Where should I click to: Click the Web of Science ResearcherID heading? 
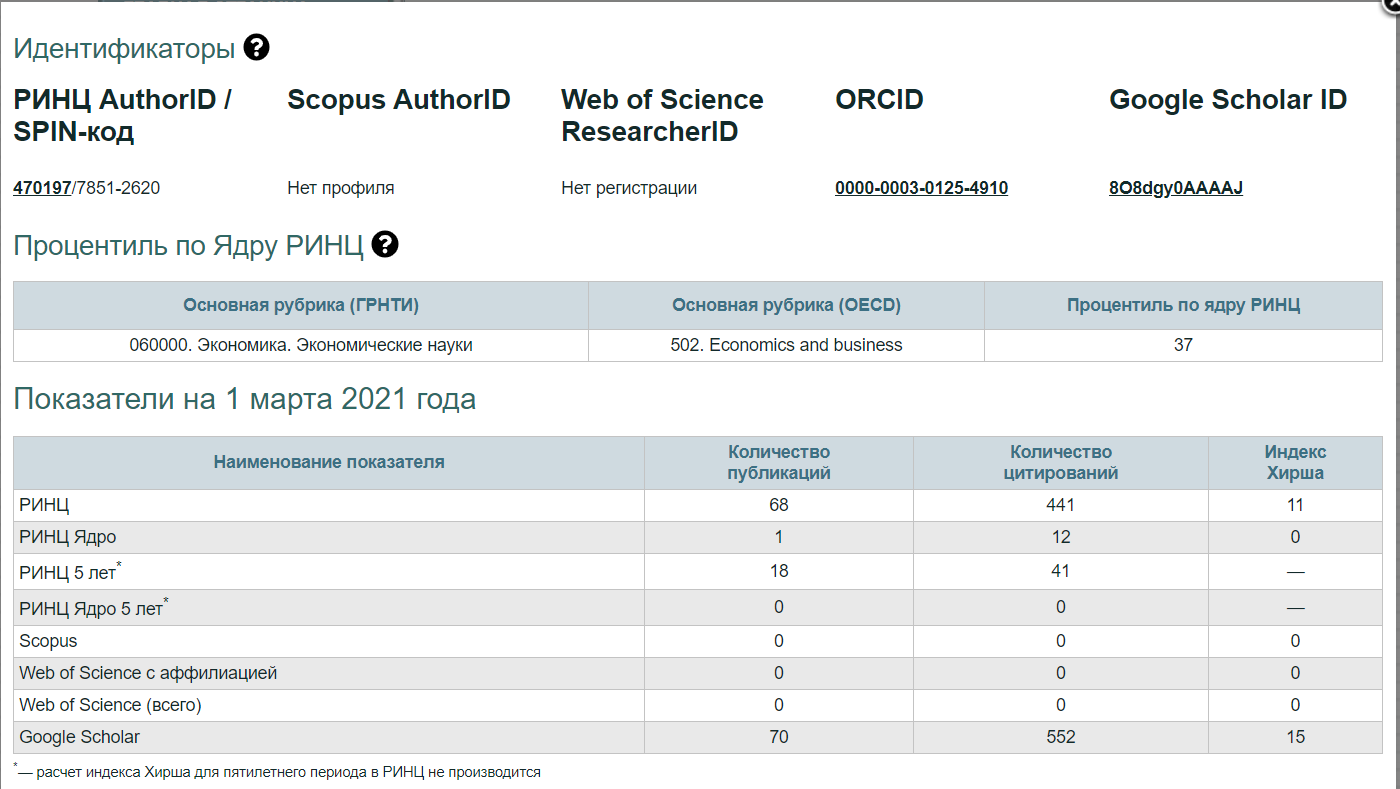point(662,115)
